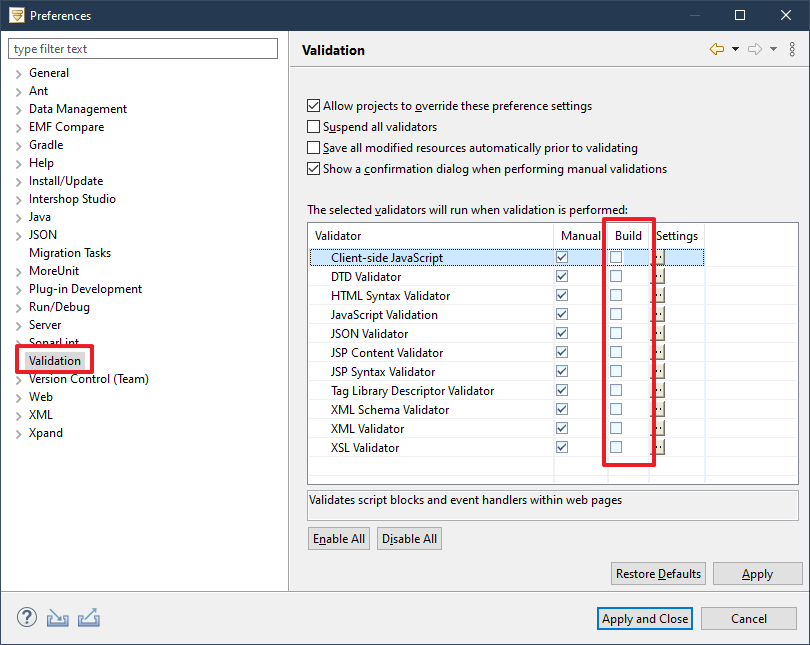
Task: Click the Enable All button
Action: [338, 538]
